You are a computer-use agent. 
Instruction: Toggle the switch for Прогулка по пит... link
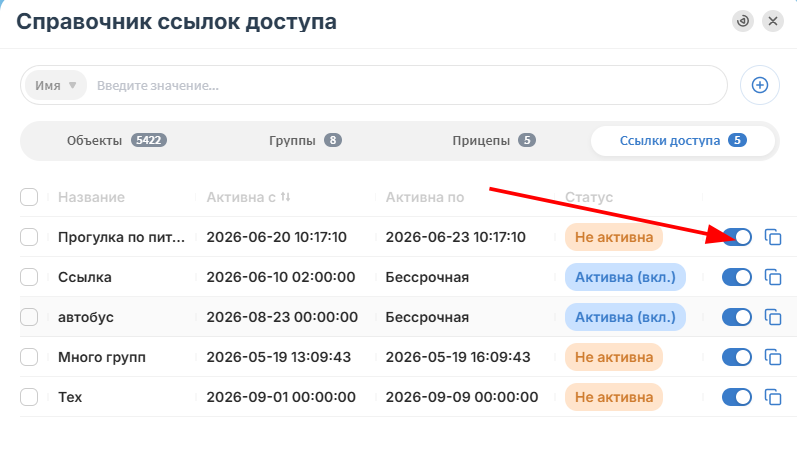tap(737, 237)
